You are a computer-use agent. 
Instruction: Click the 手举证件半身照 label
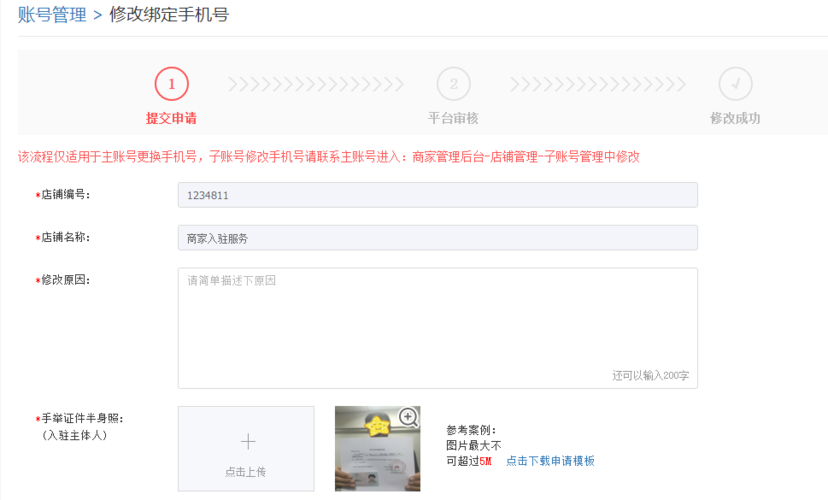82,419
